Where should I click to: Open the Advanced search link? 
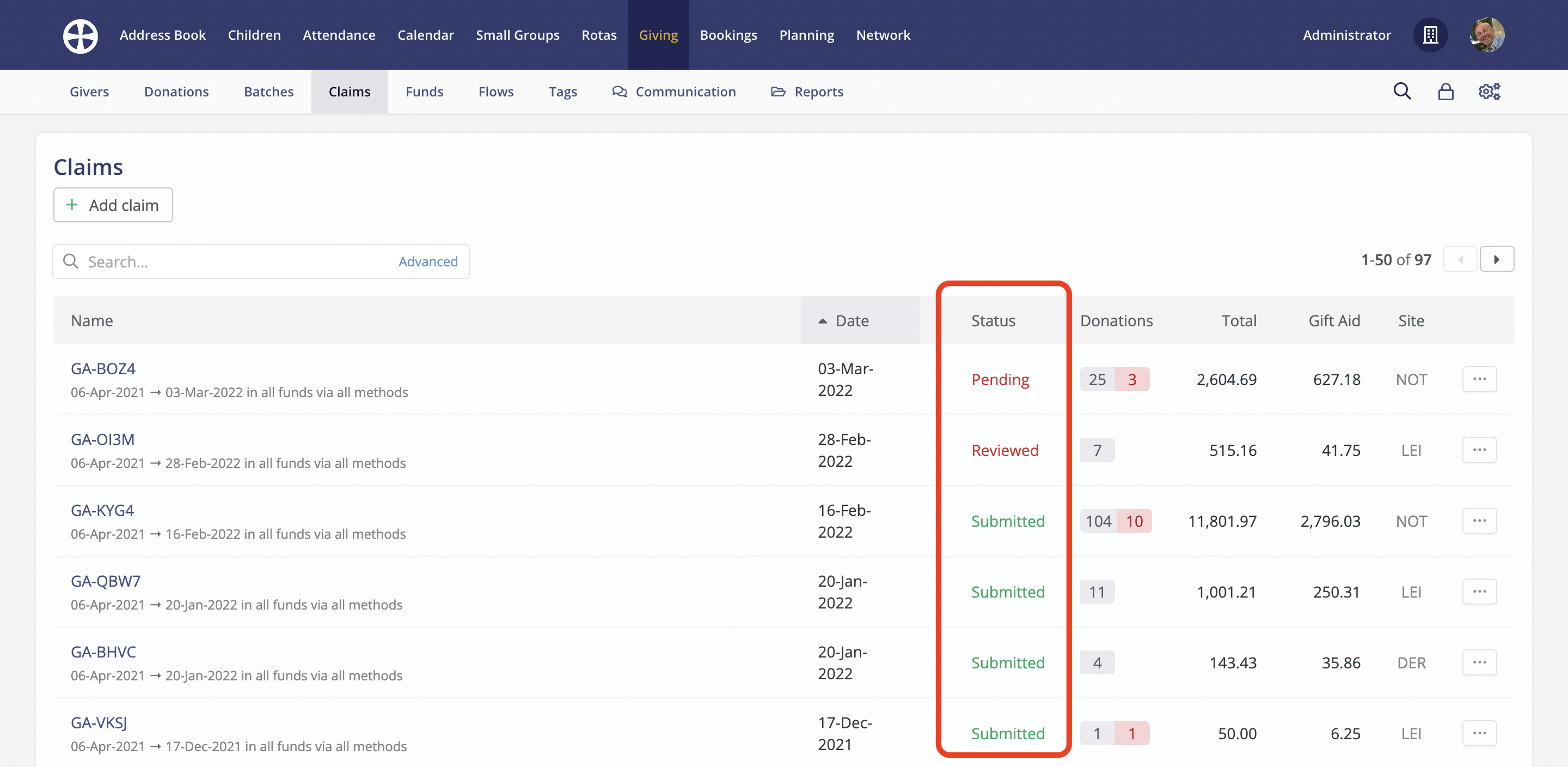pyautogui.click(x=428, y=261)
